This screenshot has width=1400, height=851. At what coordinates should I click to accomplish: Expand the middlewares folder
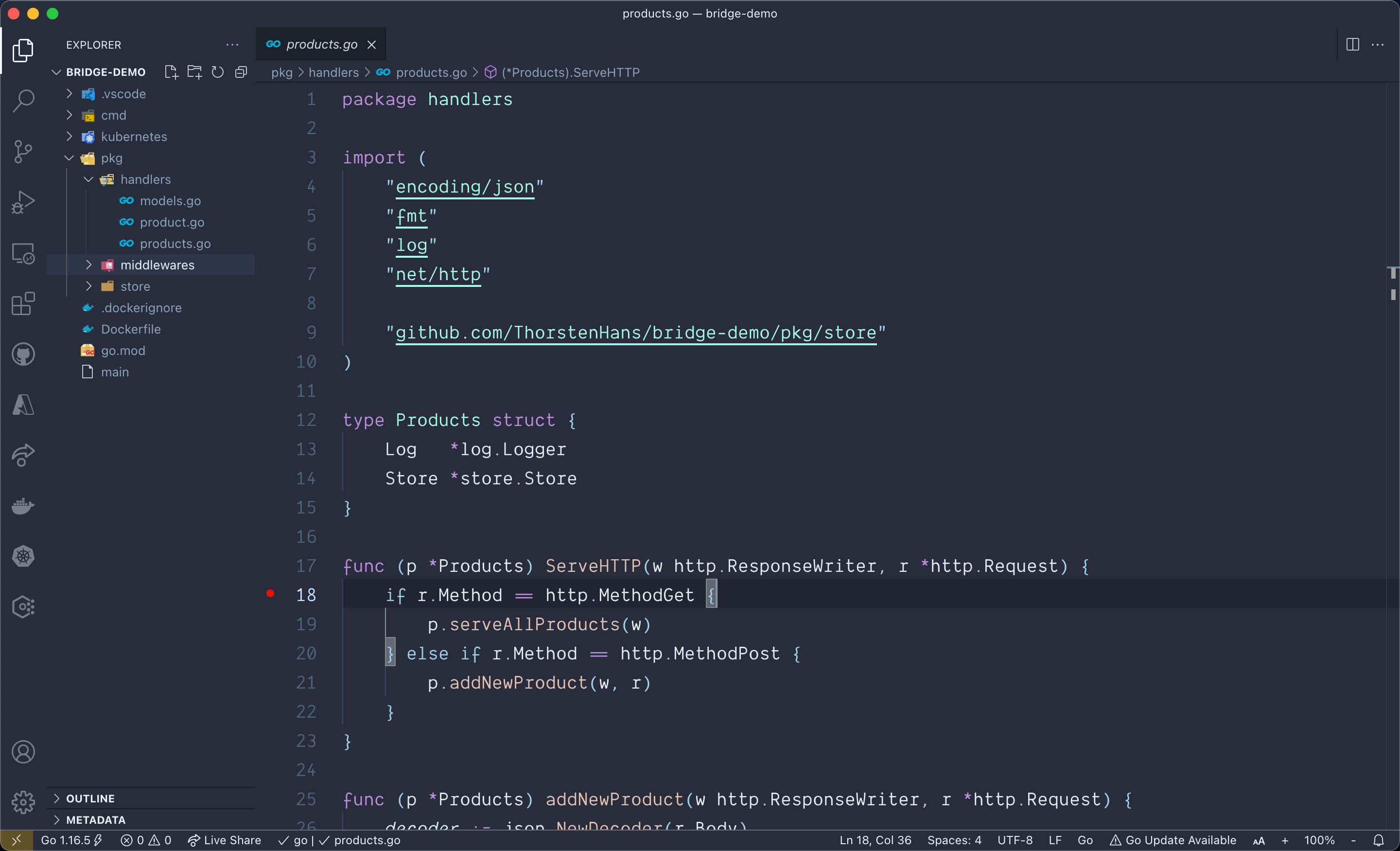tap(157, 265)
